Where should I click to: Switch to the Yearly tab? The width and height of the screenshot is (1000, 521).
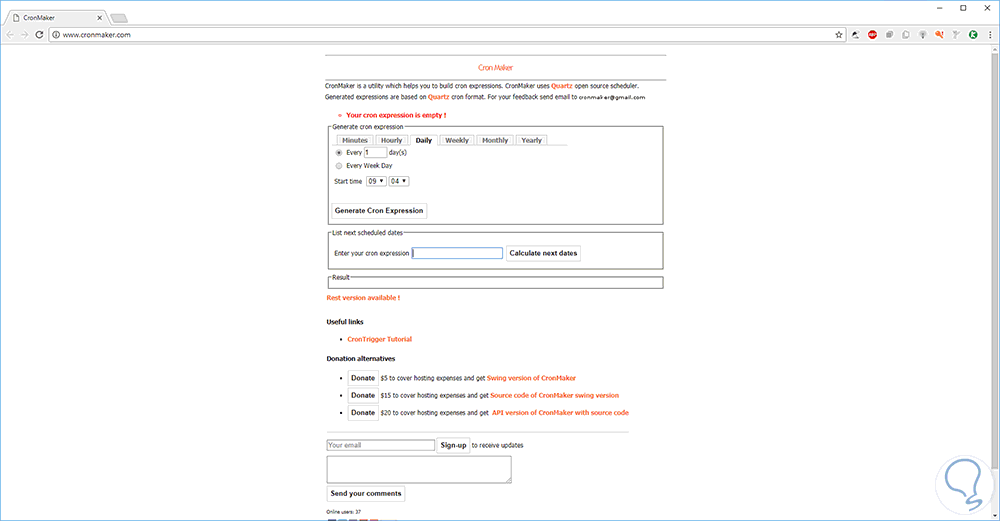pos(531,140)
